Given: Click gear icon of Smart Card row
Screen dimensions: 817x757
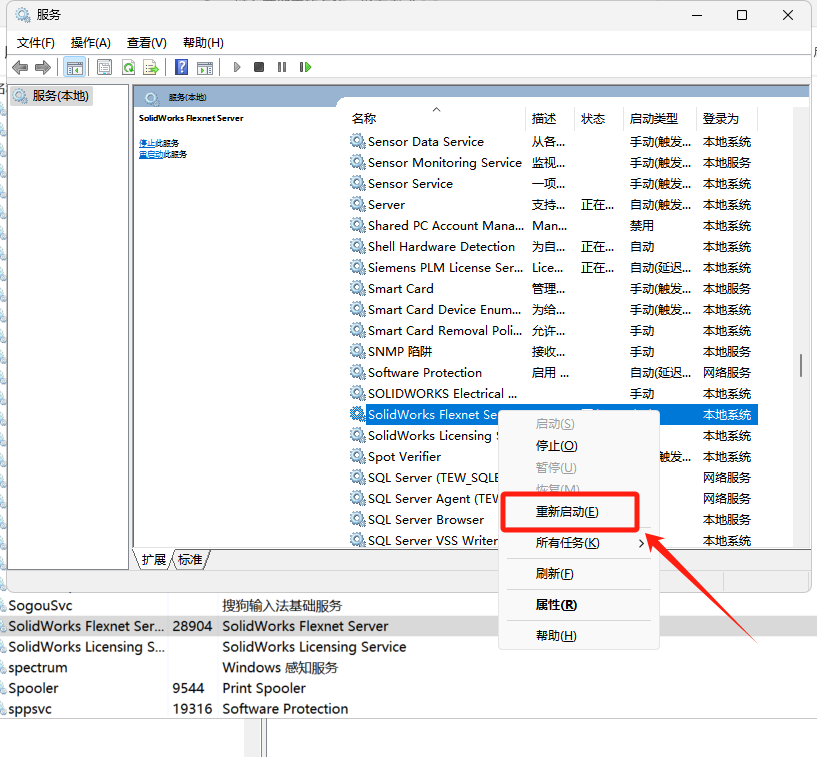Looking at the screenshot, I should (x=357, y=288).
